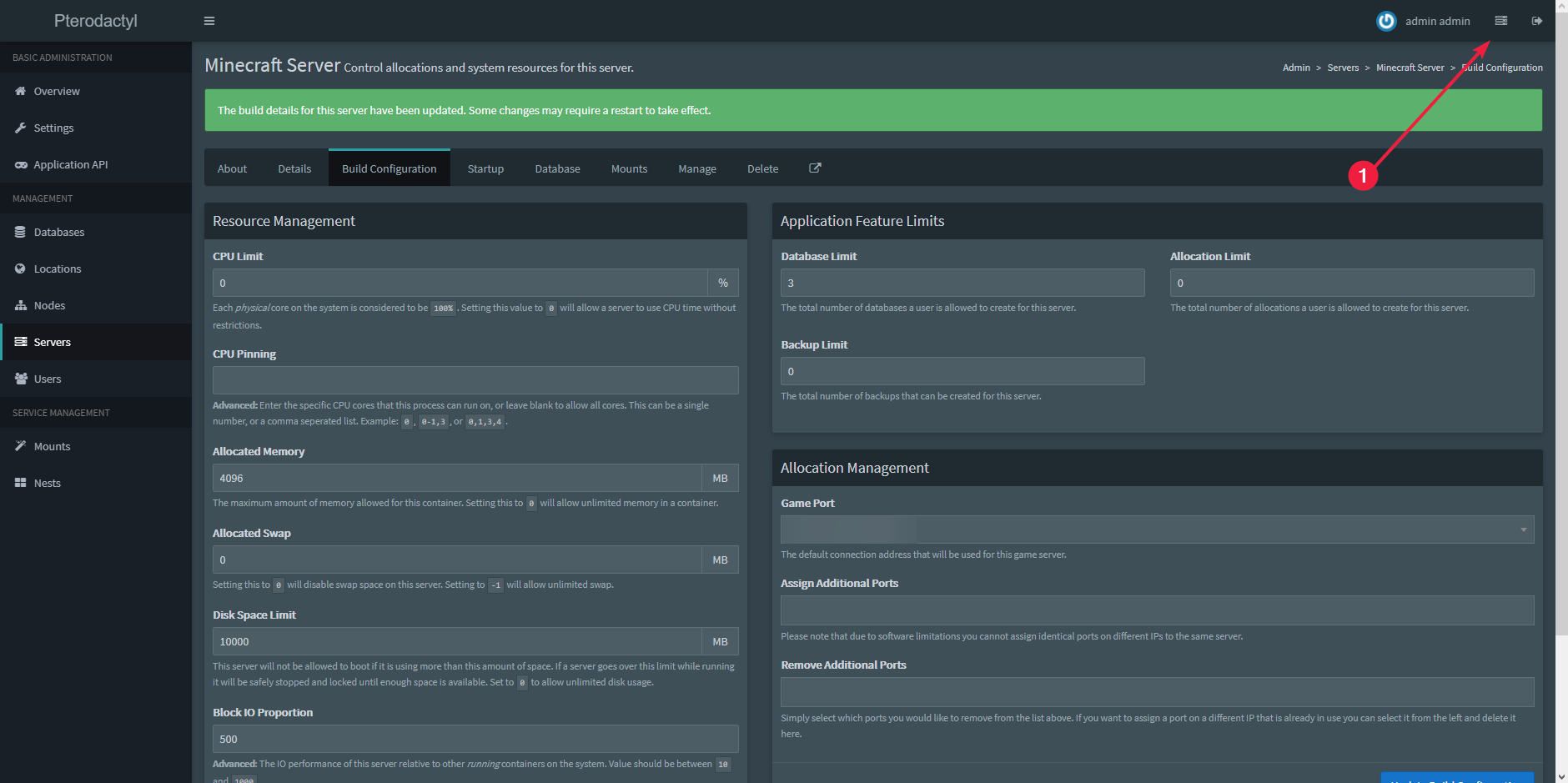Click the MB unit beside Allocated Memory
1568x783 pixels.
721,478
